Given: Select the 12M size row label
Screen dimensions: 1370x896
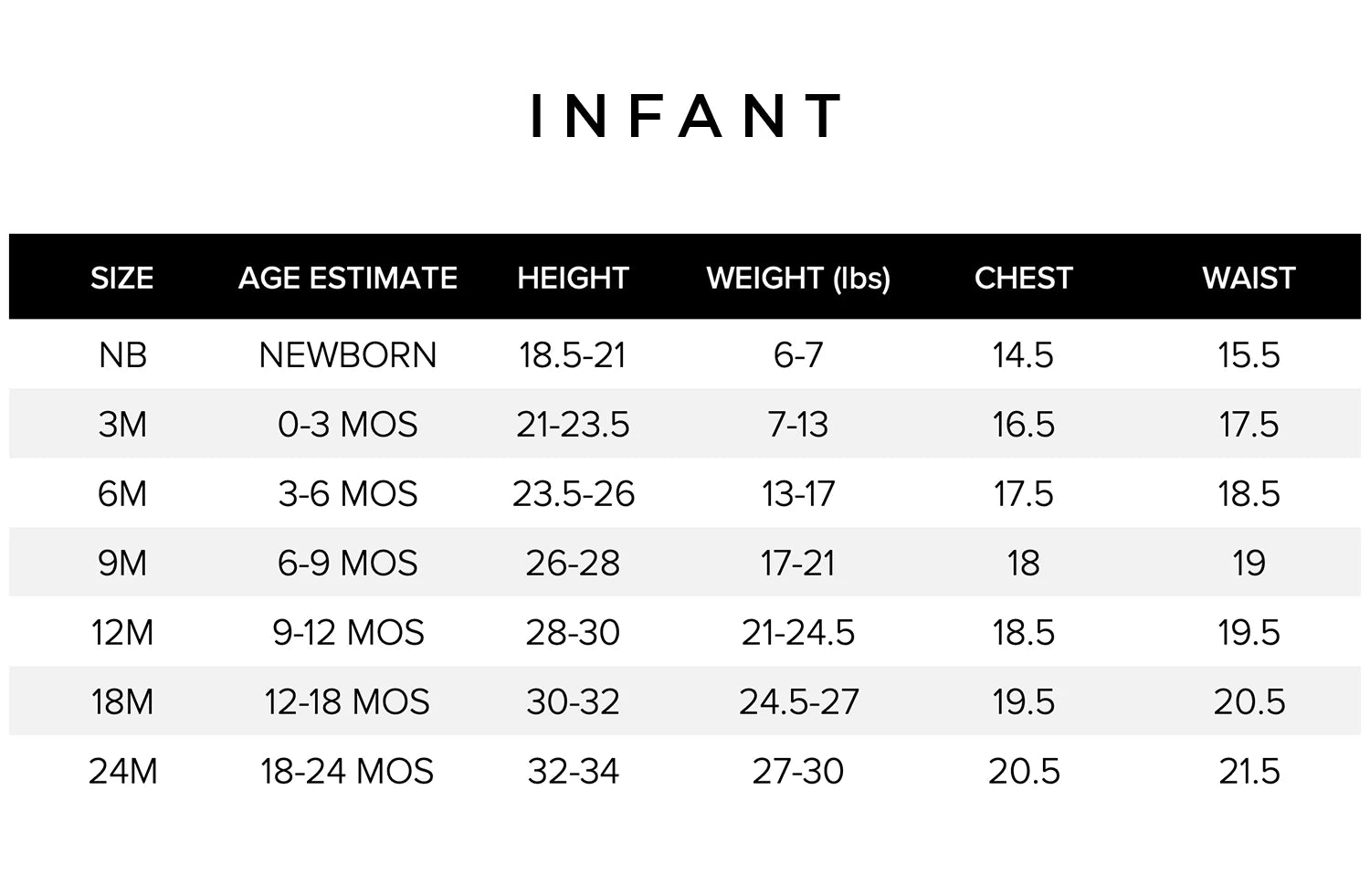Looking at the screenshot, I should point(122,632).
